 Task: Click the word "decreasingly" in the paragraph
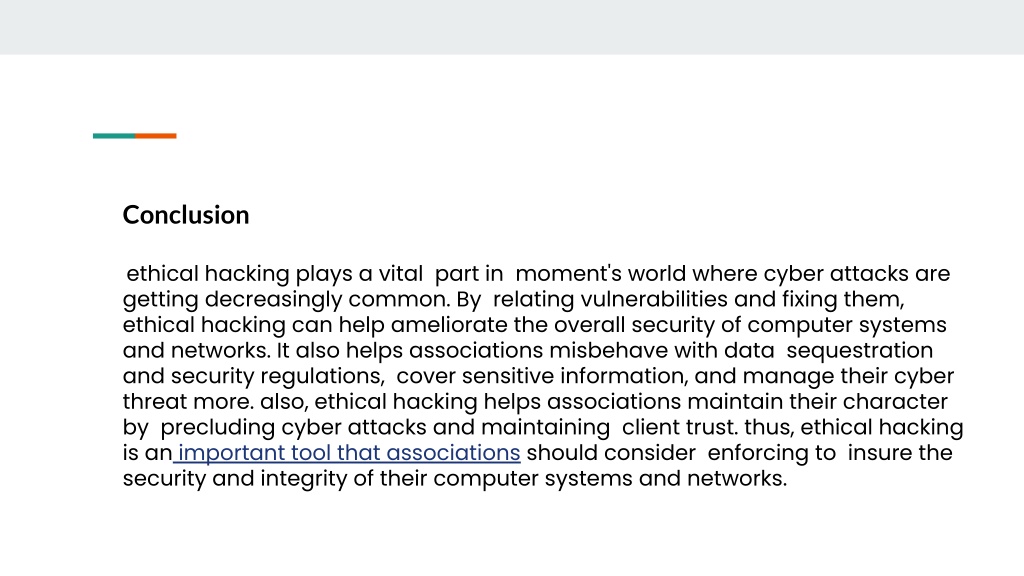tap(274, 299)
